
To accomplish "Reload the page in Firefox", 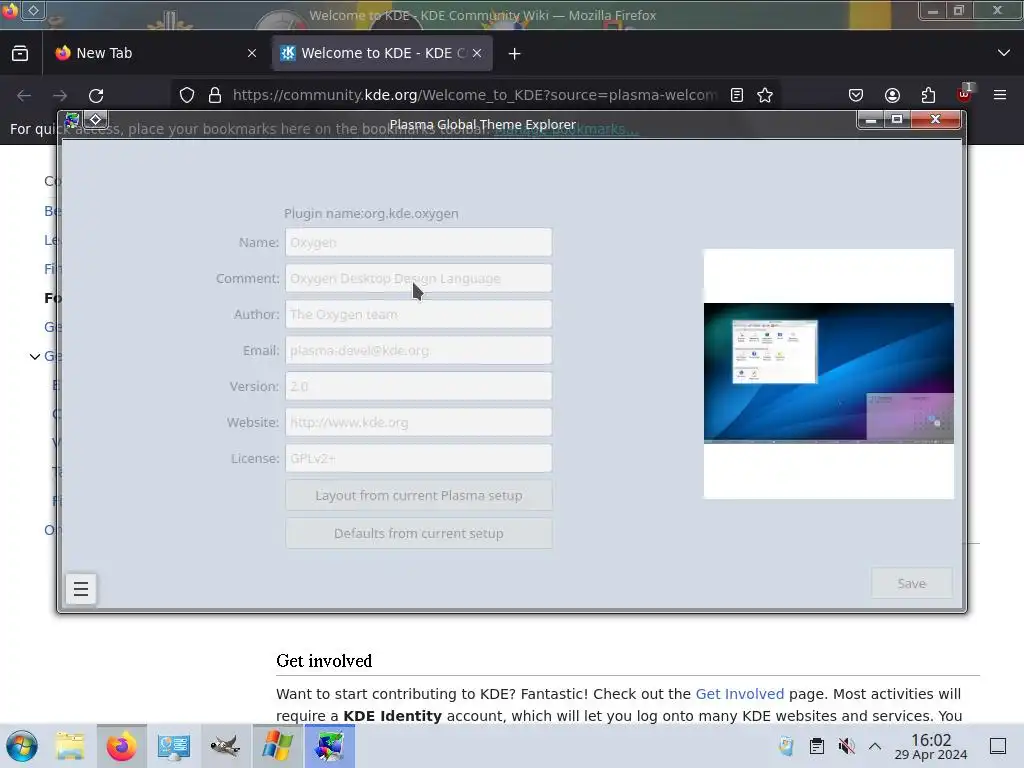I will coord(96,95).
